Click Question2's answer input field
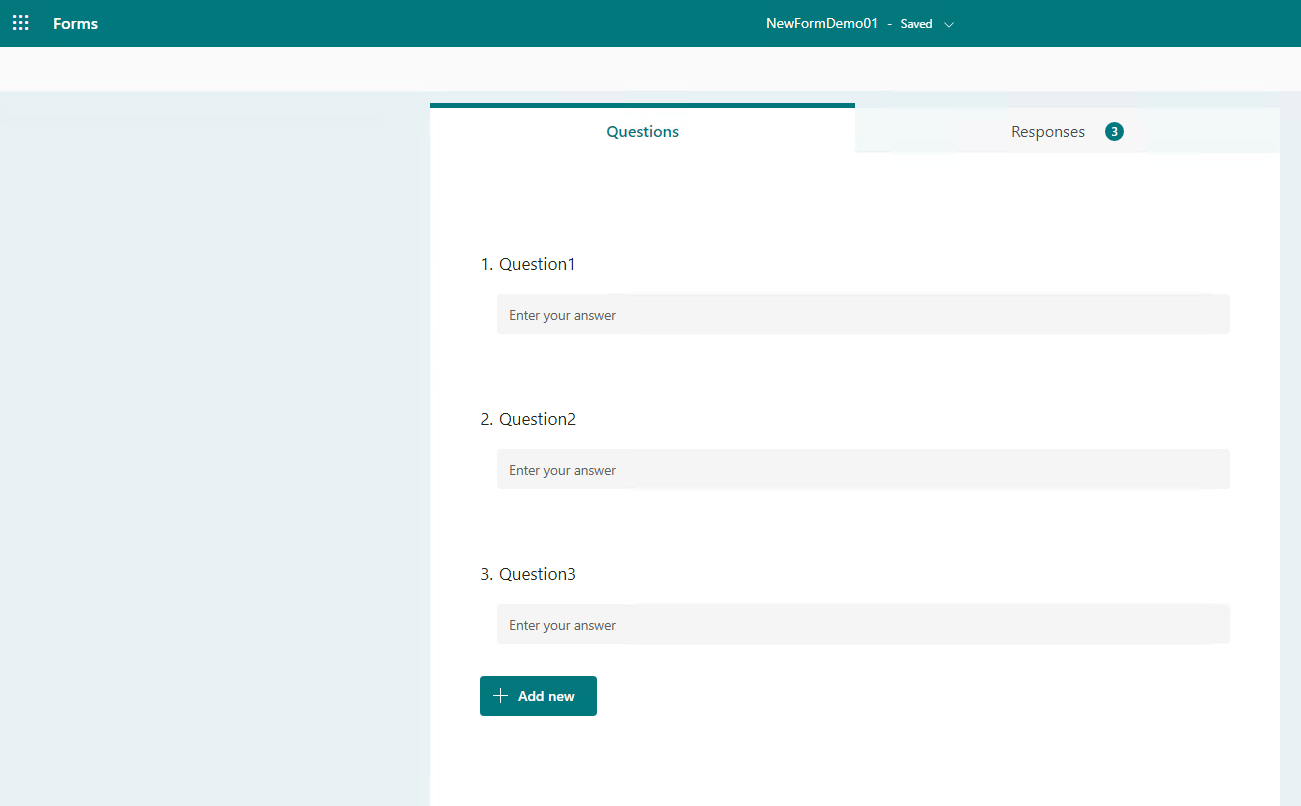This screenshot has height=806, width=1301. pos(863,469)
